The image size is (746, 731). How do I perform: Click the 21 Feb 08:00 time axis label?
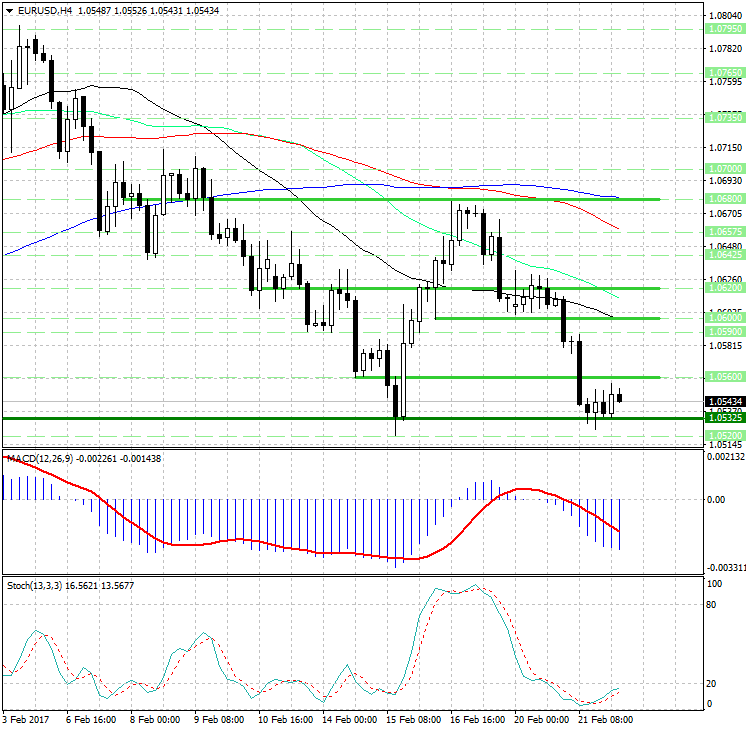(605, 719)
